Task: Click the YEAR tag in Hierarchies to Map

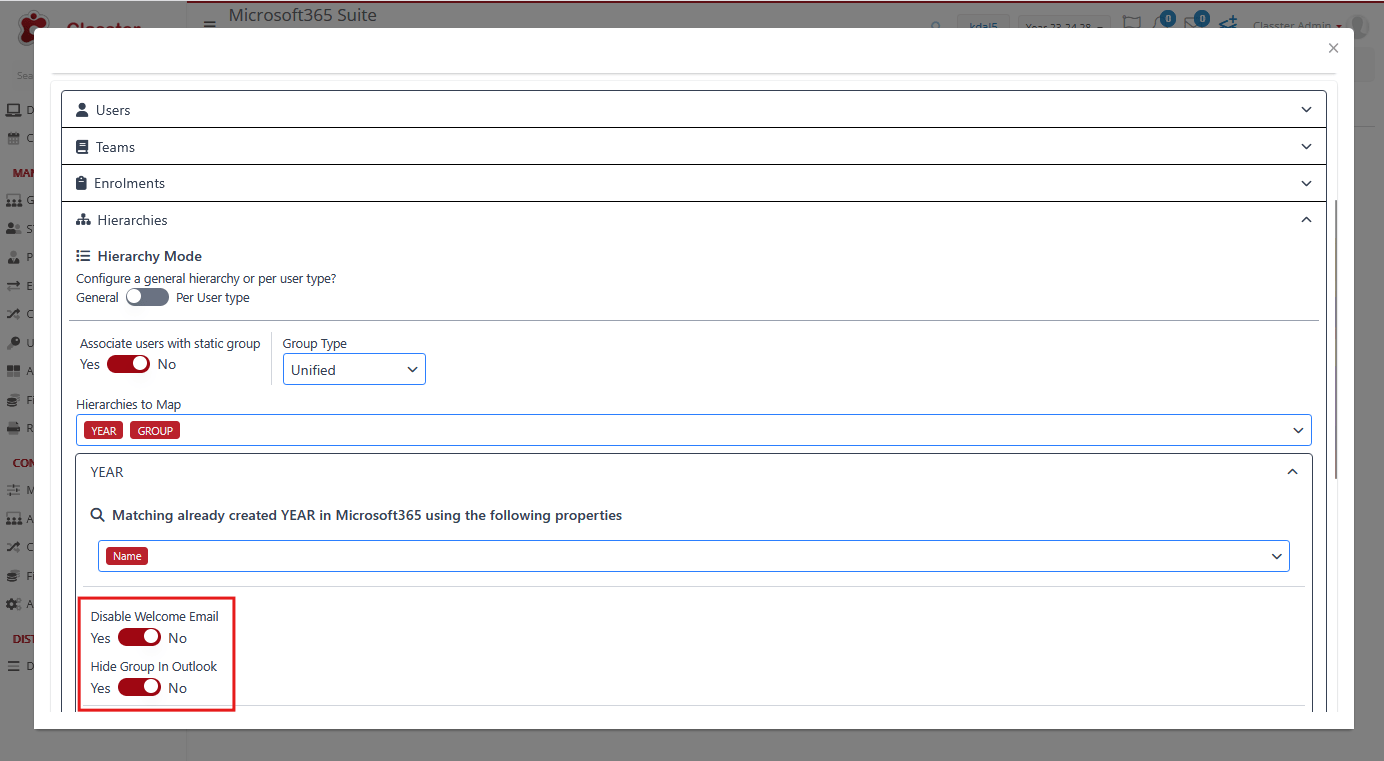Action: [x=104, y=431]
